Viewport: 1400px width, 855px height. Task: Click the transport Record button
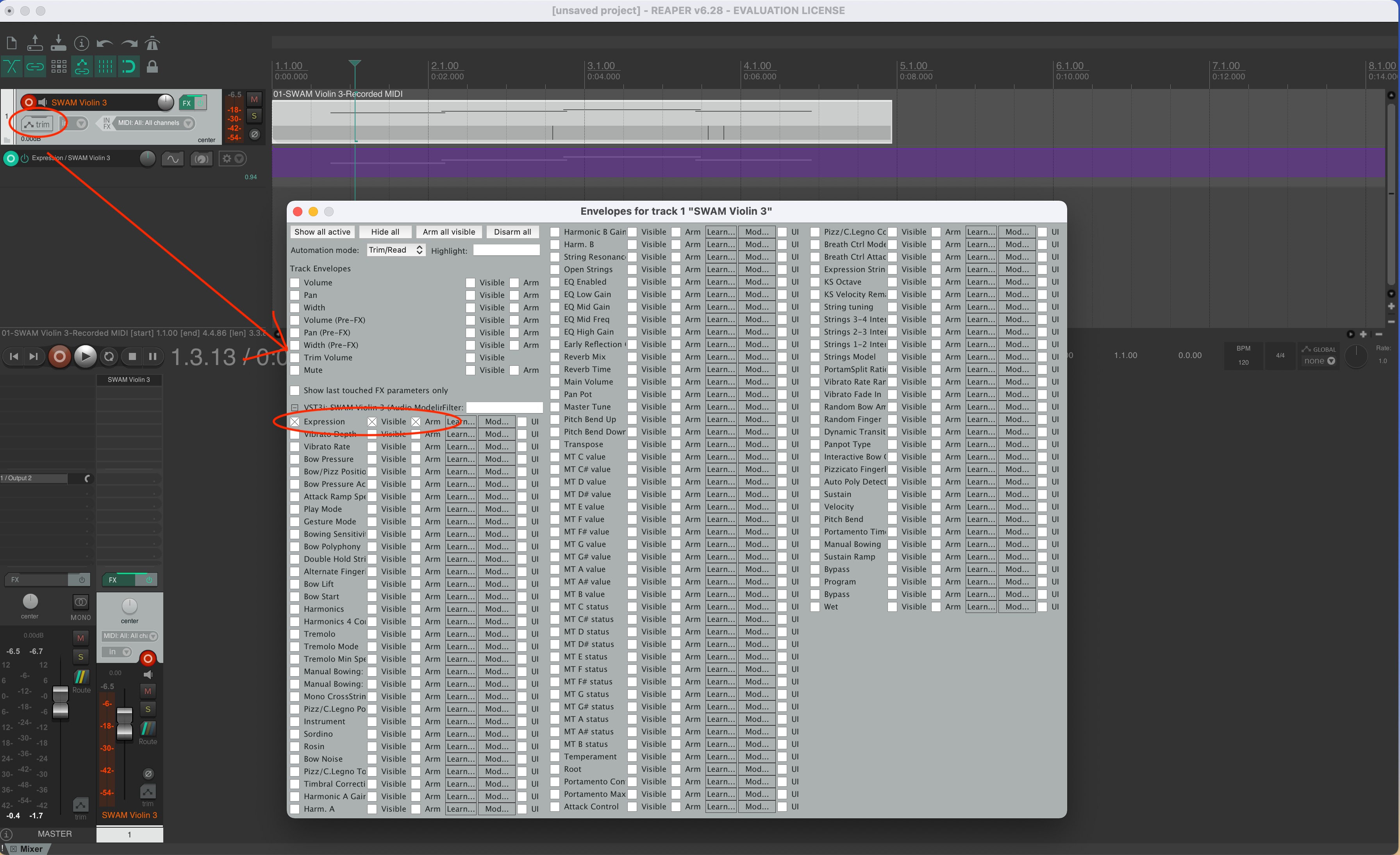(60, 356)
